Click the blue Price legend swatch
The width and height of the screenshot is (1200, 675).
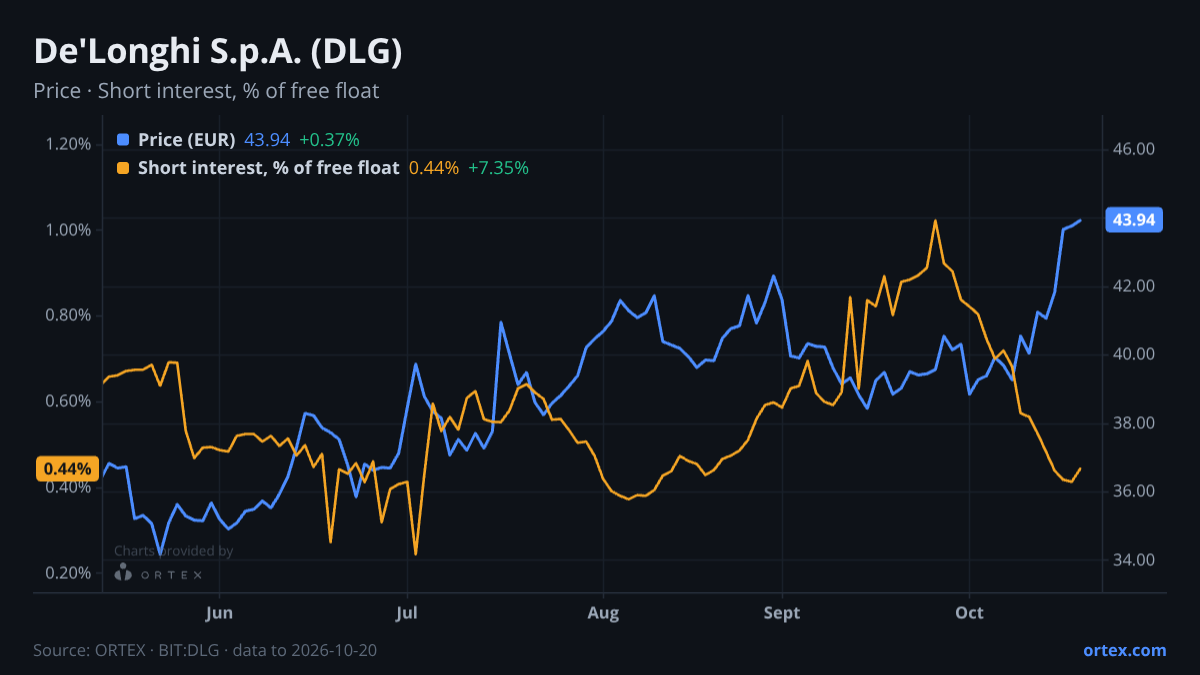pyautogui.click(x=123, y=139)
